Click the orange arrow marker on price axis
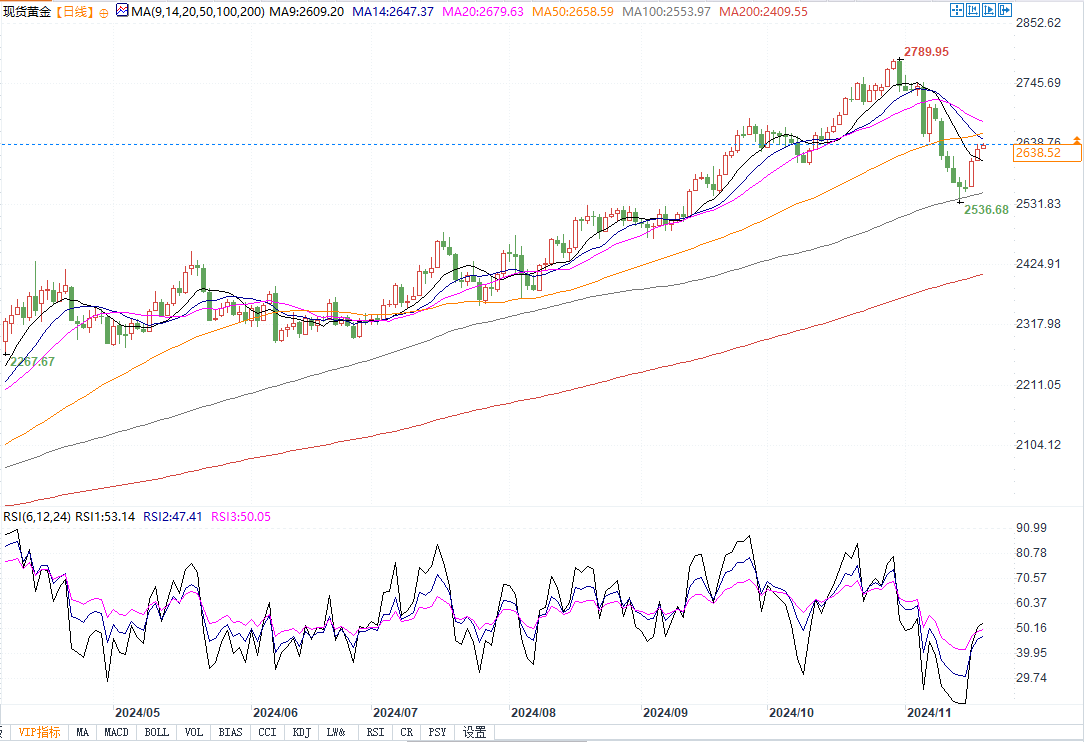1084x742 pixels. coord(1076,139)
